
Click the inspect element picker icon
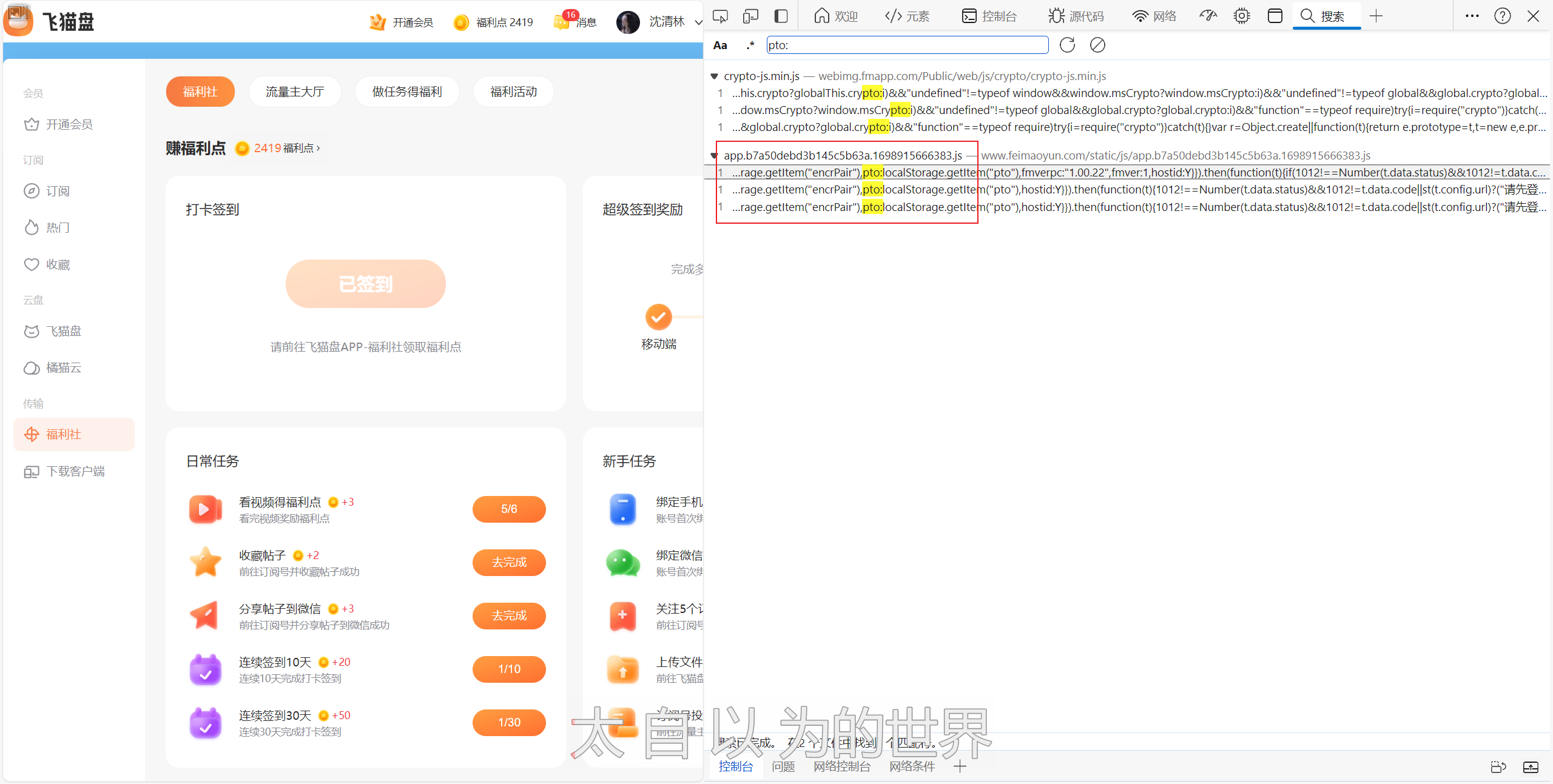click(x=720, y=16)
